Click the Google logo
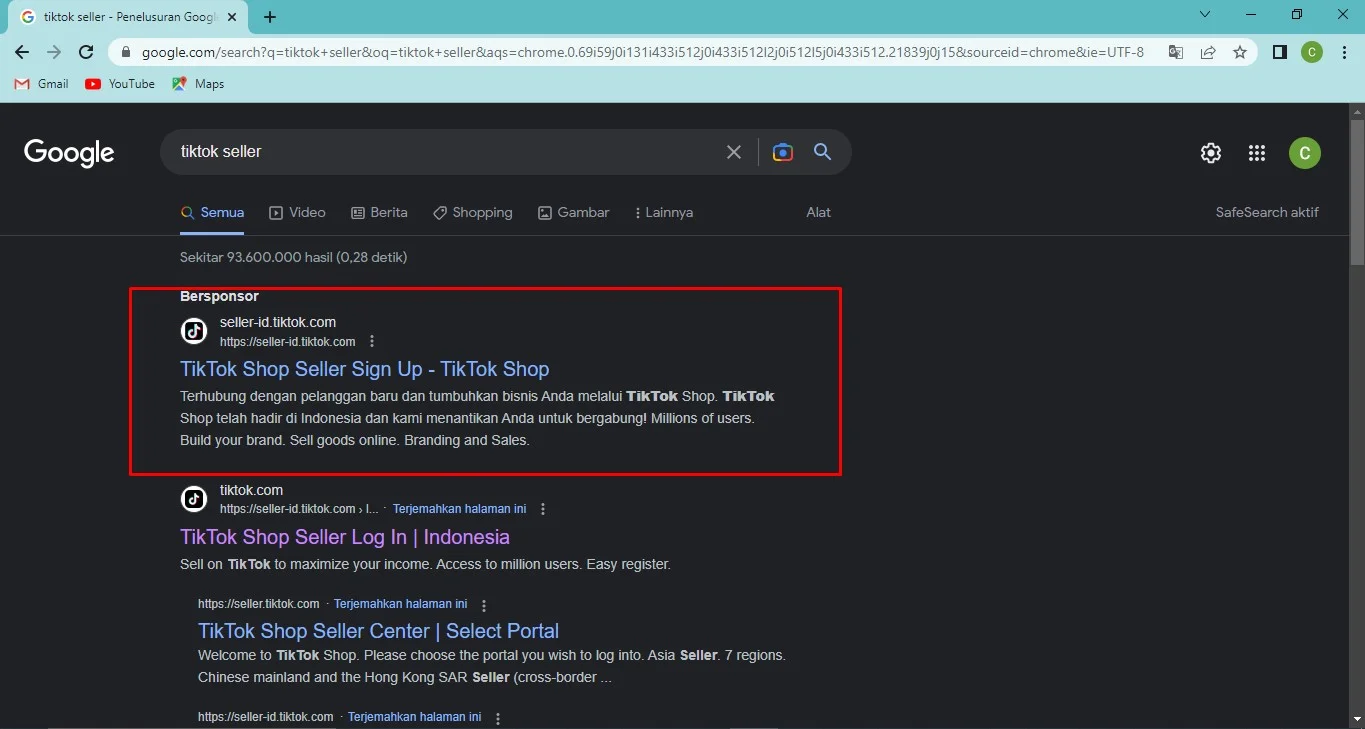Image resolution: width=1365 pixels, height=729 pixels. click(x=69, y=153)
